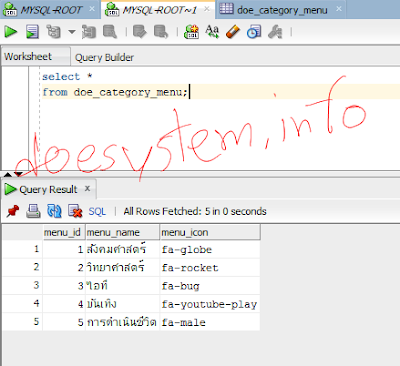Image resolution: width=400 pixels, height=366 pixels.
Task: Click the menu_id column header
Action: [64, 232]
